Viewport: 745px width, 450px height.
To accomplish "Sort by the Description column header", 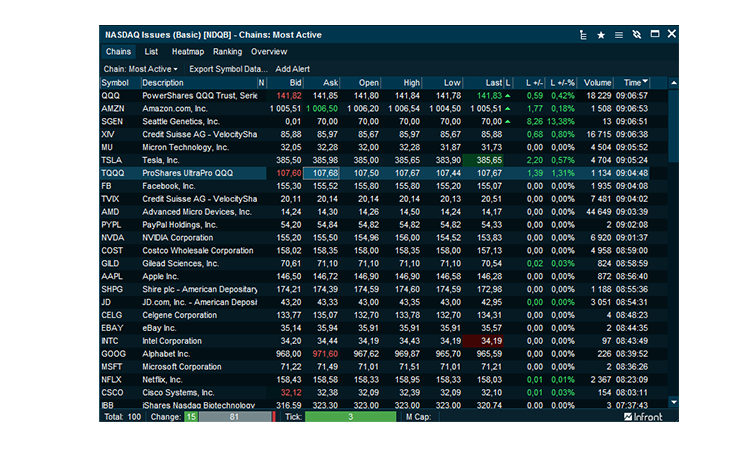I will click(199, 83).
